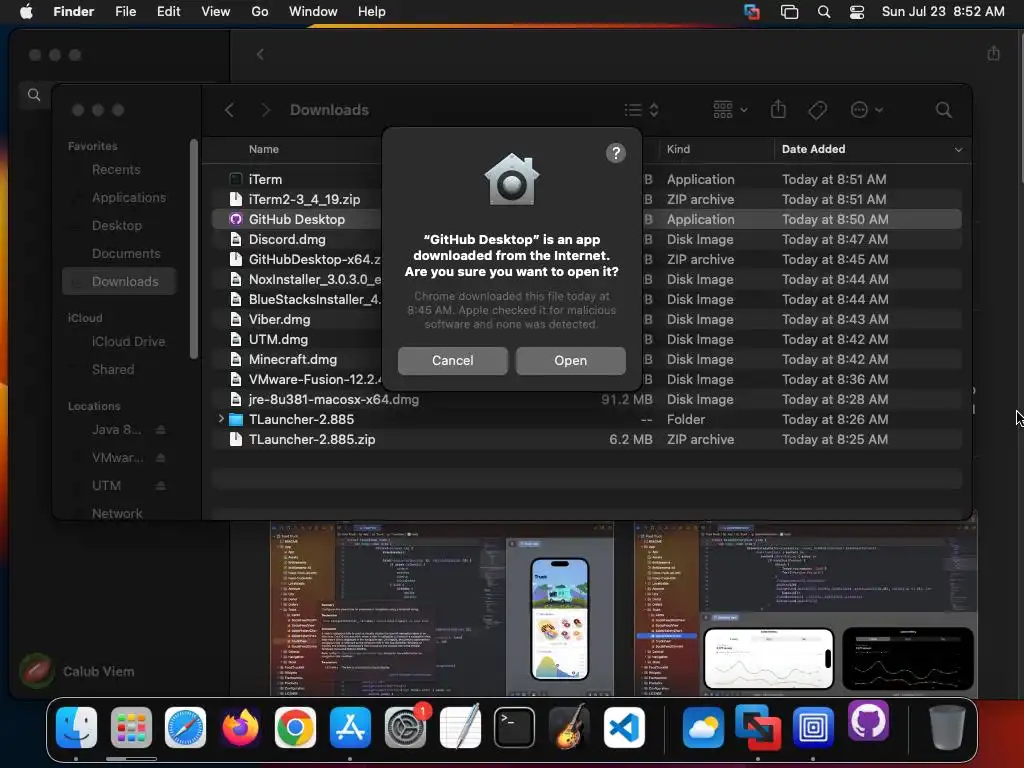Open the View menu

216,12
